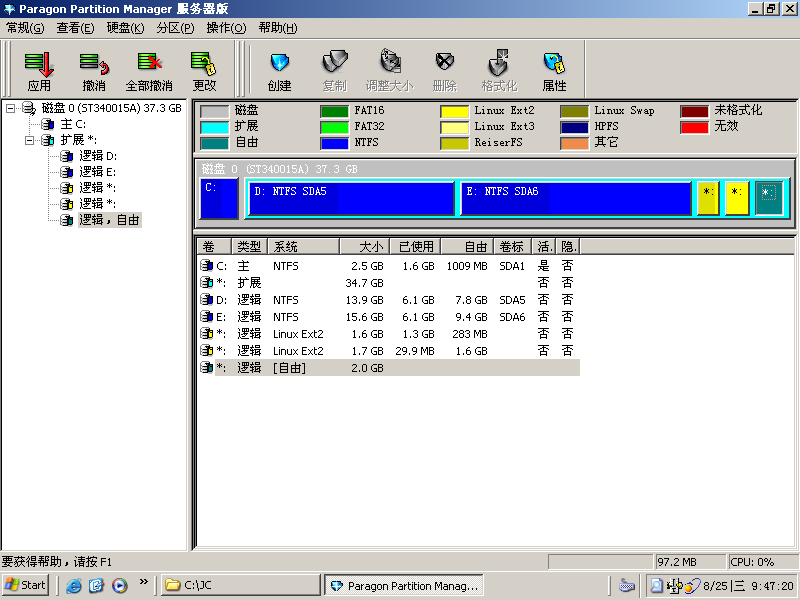Screen dimensions: 800x600
Task: Click the Resize (调整大小) toolbar icon
Action: [x=390, y=62]
